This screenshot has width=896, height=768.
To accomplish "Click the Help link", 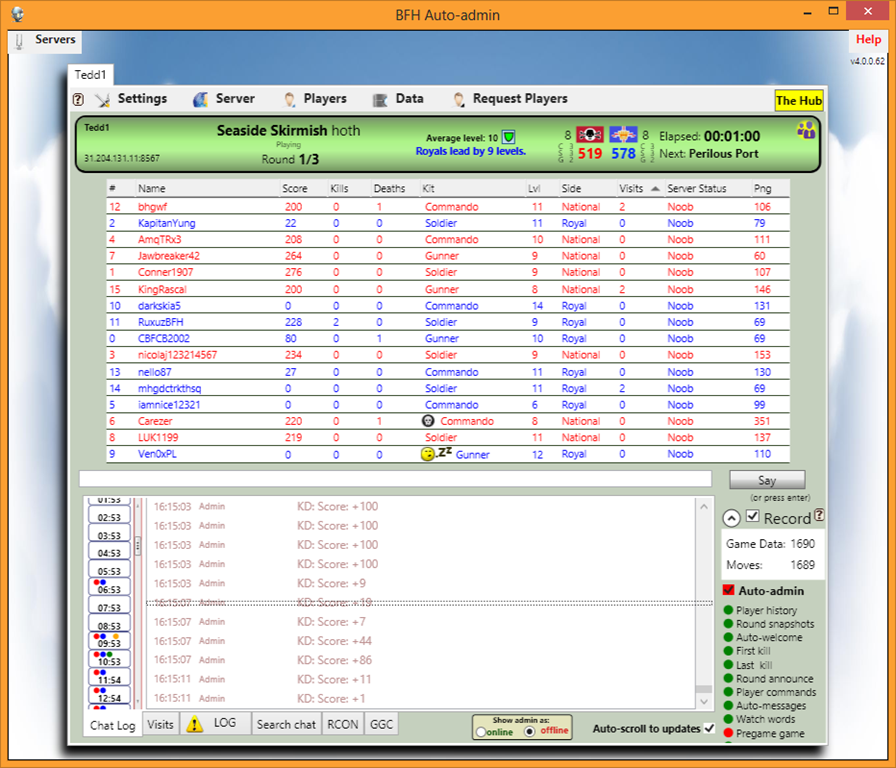I will click(868, 39).
